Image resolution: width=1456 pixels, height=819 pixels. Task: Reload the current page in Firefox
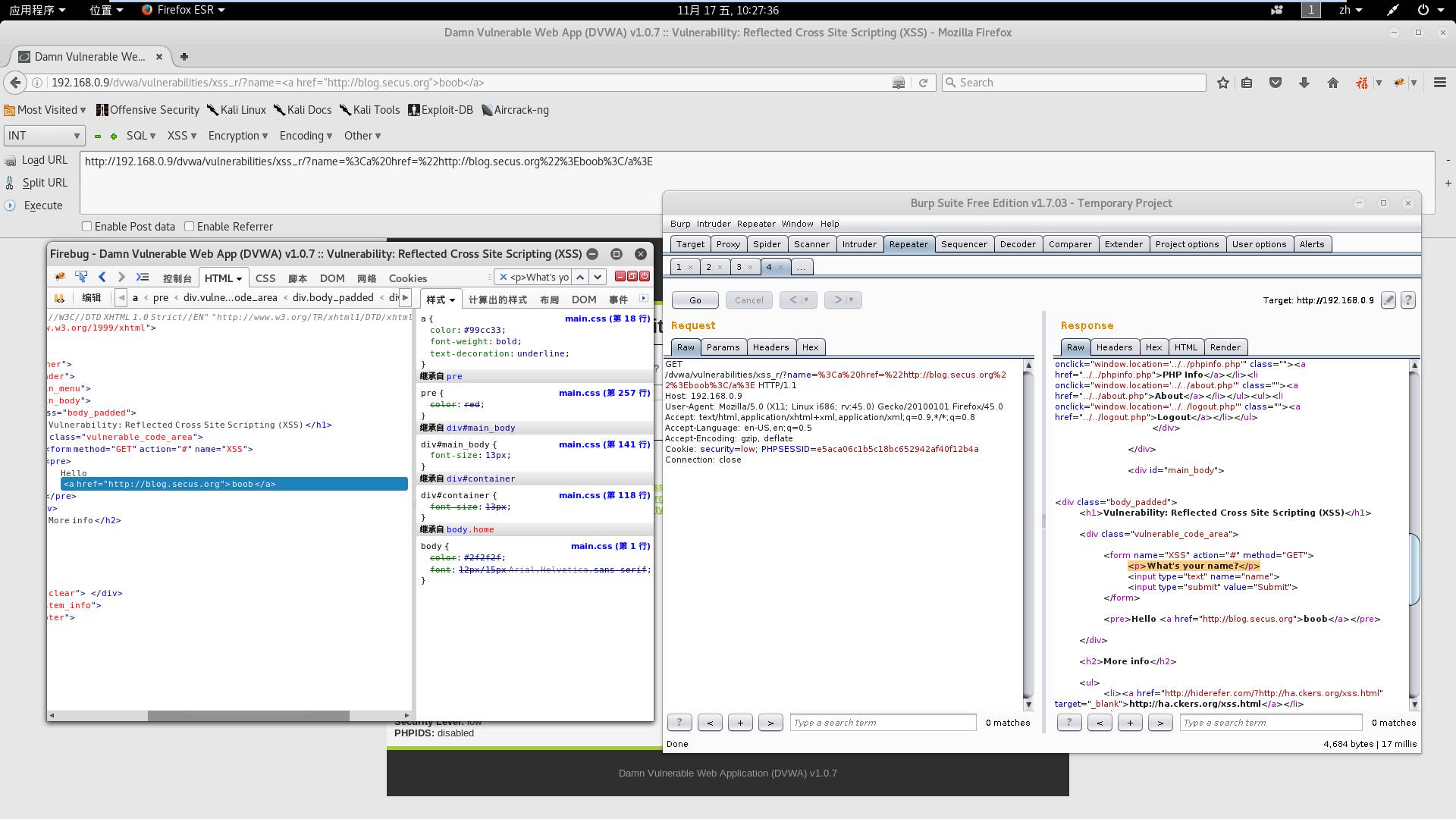(923, 83)
